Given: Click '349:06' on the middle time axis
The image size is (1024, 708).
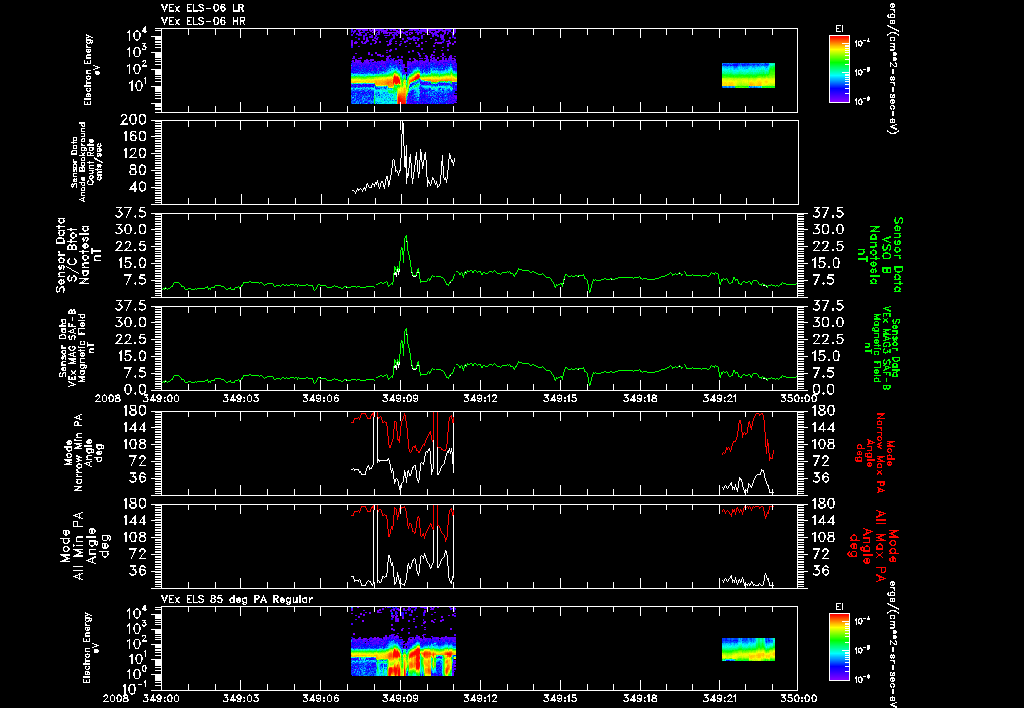Looking at the screenshot, I should 321,399.
